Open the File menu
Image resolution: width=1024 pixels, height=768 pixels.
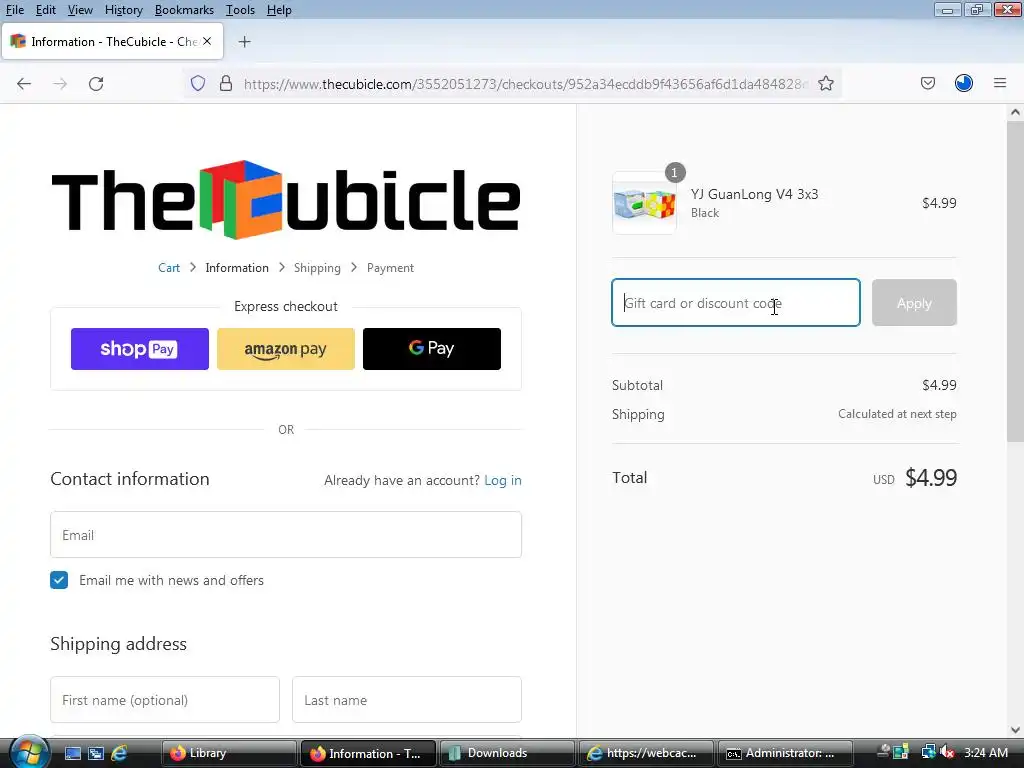click(15, 10)
